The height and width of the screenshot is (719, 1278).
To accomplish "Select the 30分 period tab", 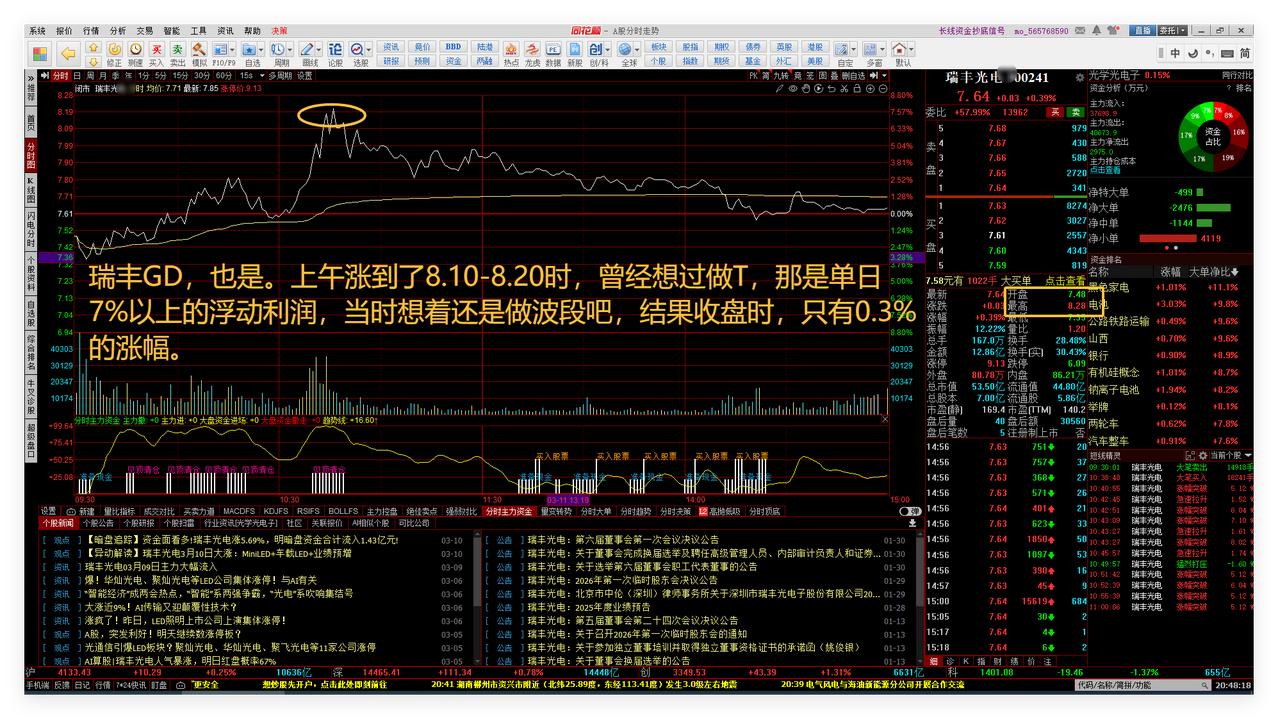I will tap(202, 76).
